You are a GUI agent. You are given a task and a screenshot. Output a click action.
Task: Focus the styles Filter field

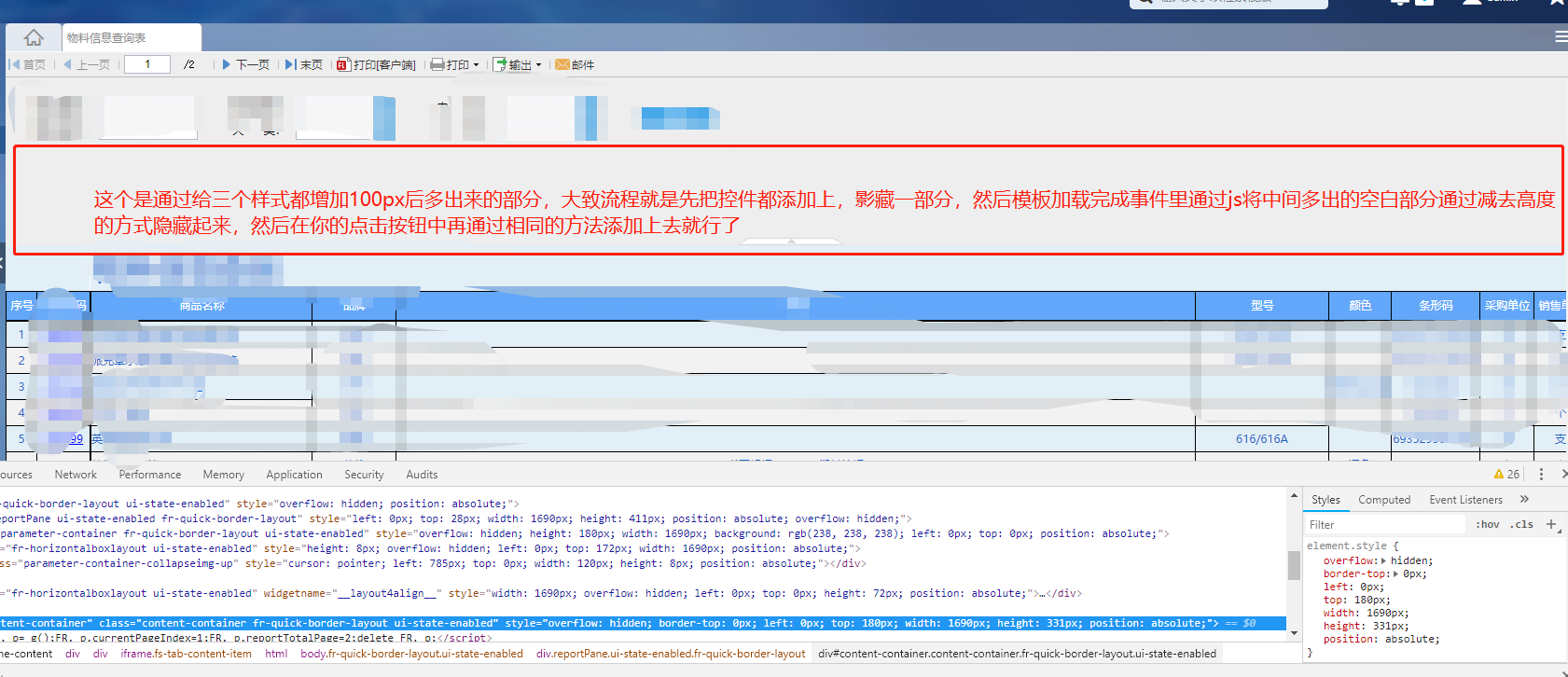(1386, 525)
